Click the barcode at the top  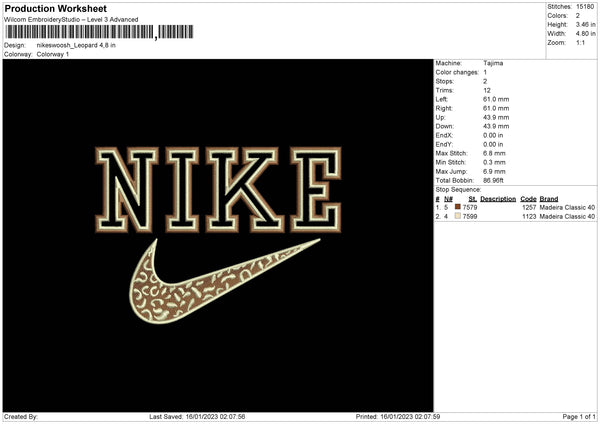click(99, 32)
